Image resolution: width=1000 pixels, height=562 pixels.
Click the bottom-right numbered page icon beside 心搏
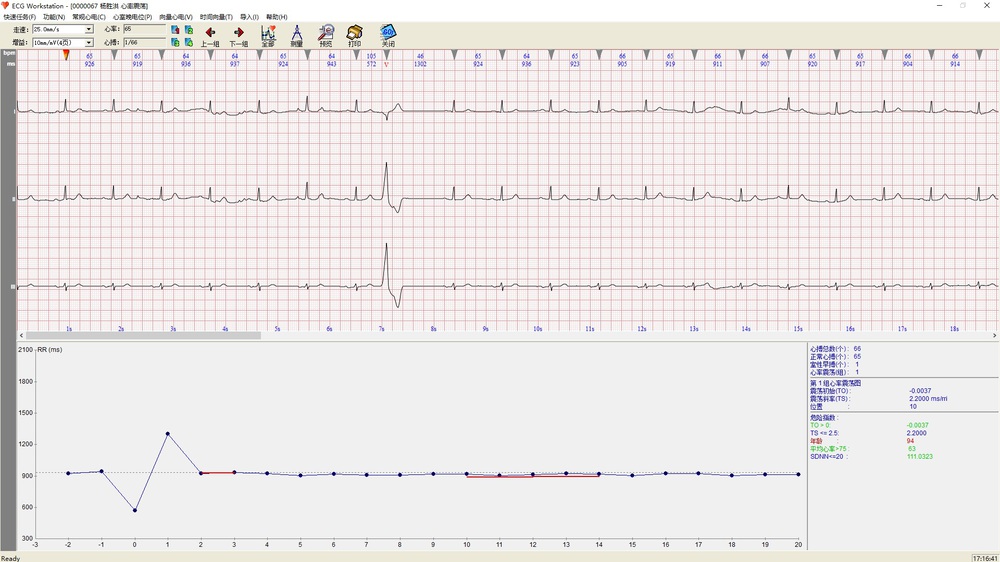[x=189, y=43]
